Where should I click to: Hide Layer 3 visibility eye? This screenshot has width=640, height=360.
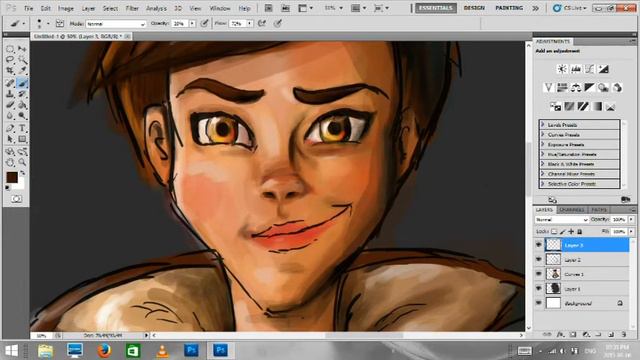(539, 244)
